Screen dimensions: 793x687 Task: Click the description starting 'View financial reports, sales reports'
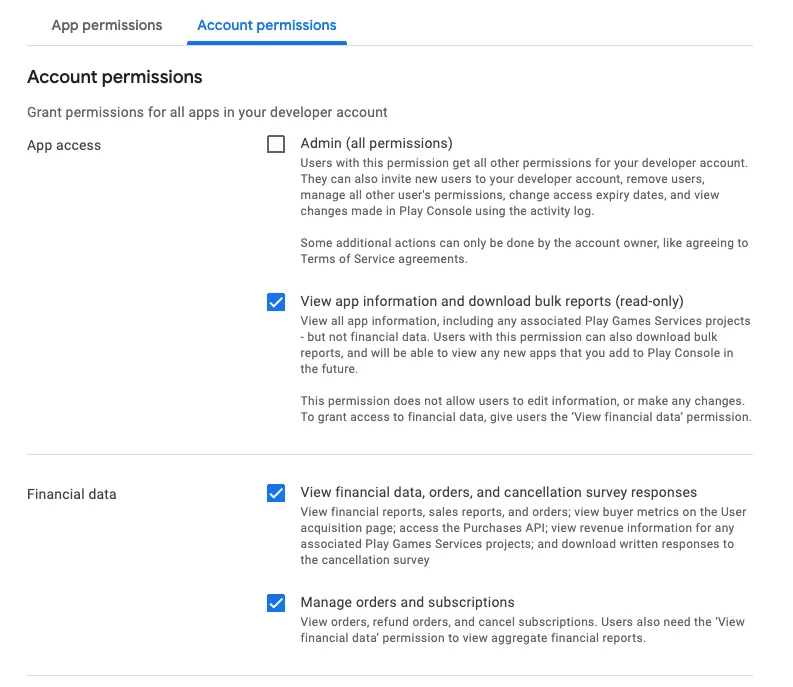tap(522, 536)
